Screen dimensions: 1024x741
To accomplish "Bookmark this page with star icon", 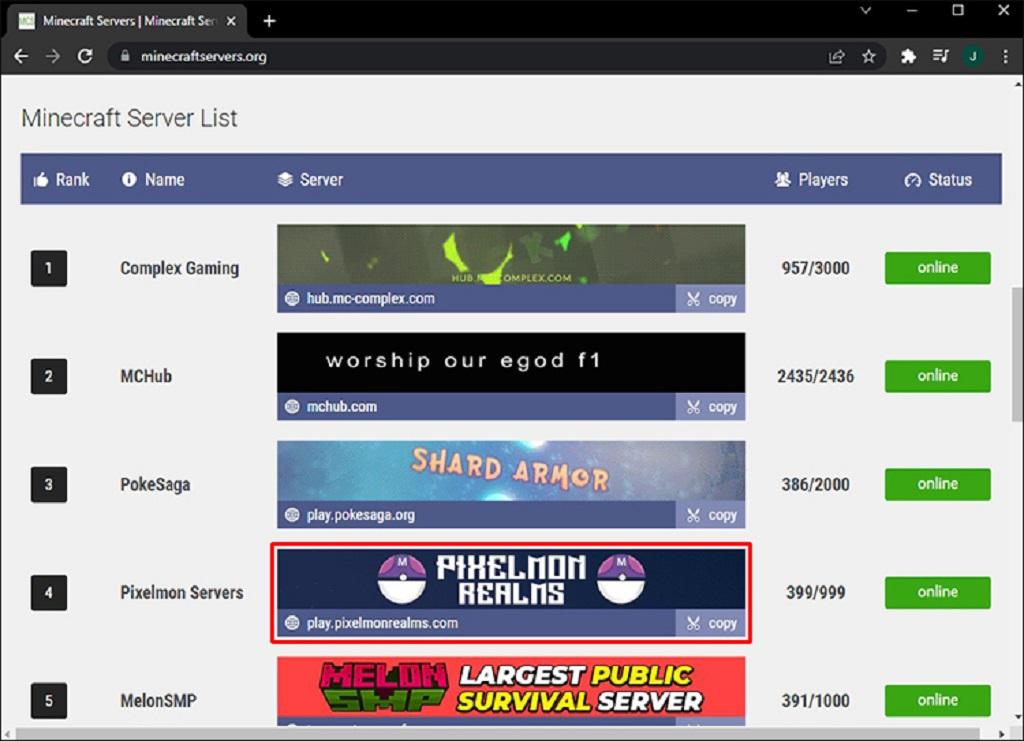I will (x=869, y=57).
